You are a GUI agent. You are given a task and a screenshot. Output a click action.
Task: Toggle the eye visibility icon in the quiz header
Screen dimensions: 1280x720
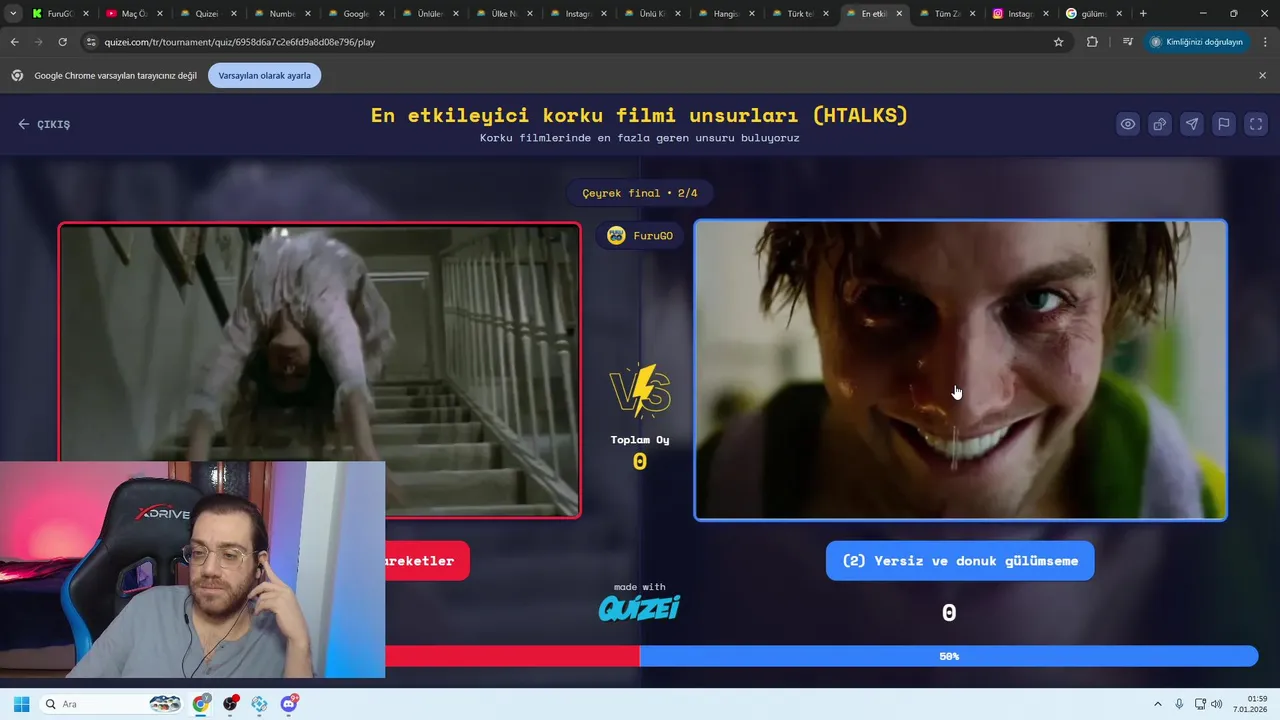(1128, 124)
